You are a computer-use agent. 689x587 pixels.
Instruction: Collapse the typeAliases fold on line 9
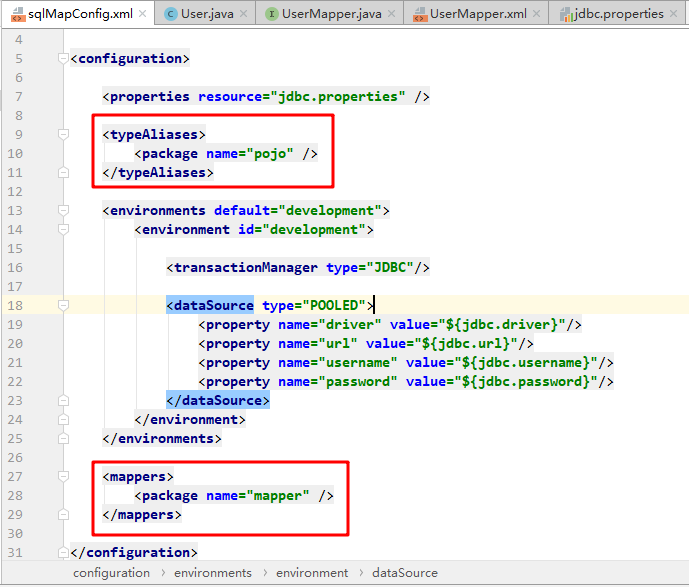click(63, 134)
